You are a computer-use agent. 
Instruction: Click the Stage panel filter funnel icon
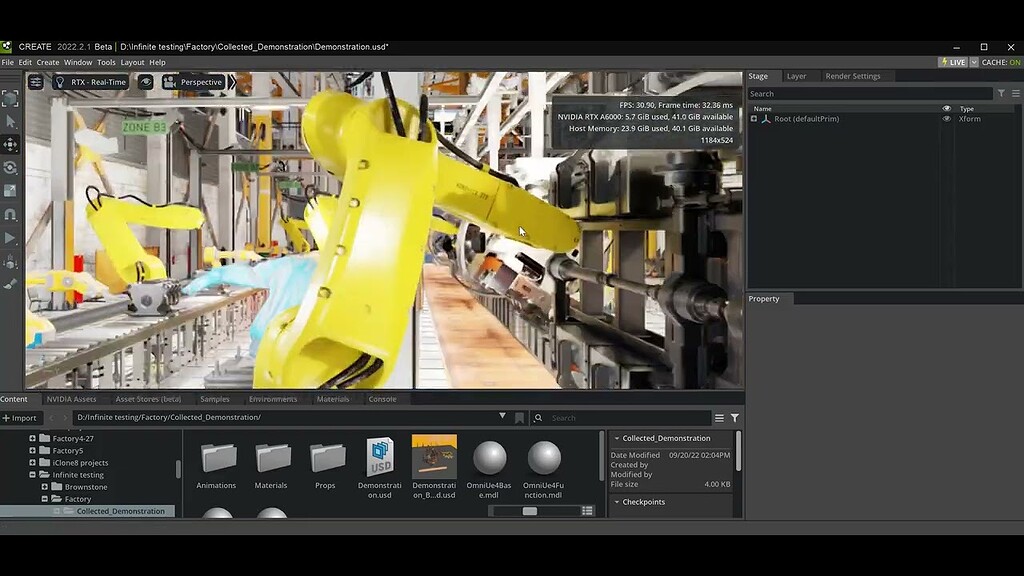coord(1001,94)
